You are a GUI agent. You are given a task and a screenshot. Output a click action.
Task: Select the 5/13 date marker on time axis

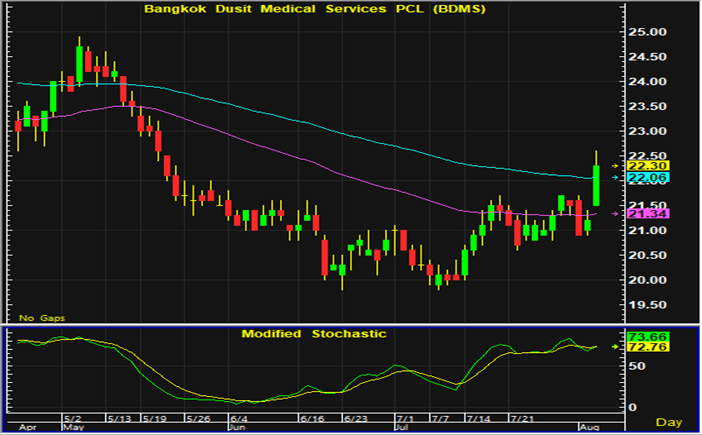(118, 417)
